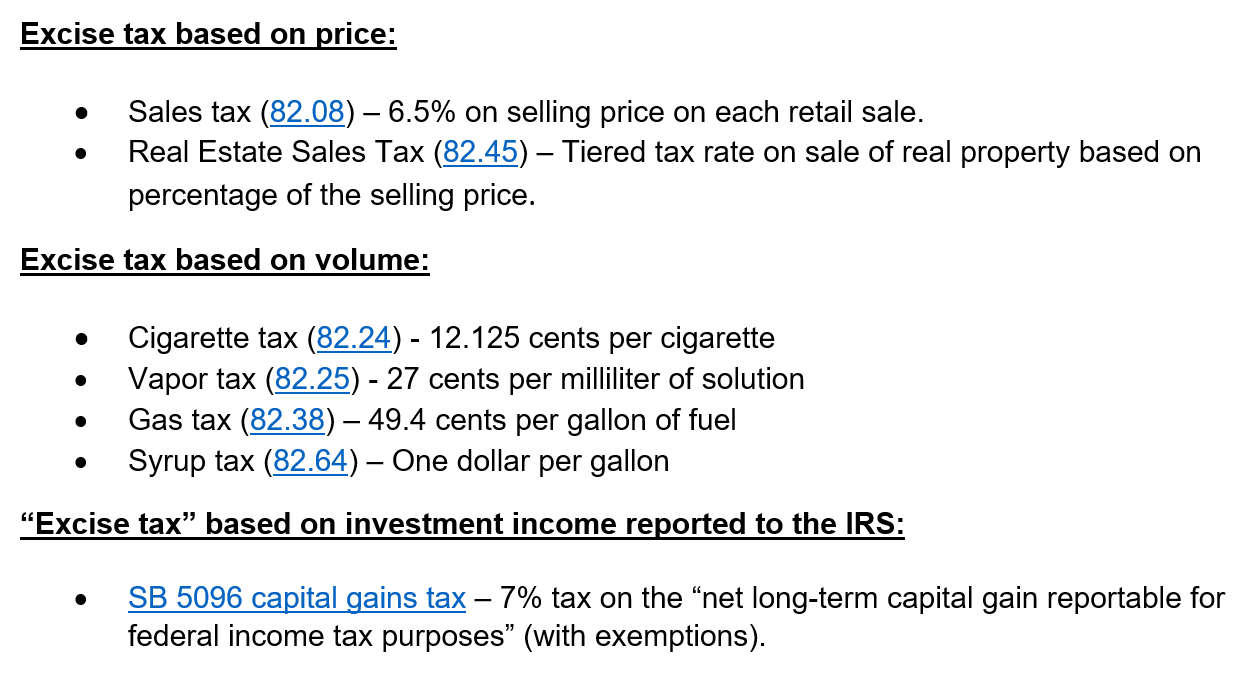Click the 'Excise tax based on price:' heading

point(209,34)
